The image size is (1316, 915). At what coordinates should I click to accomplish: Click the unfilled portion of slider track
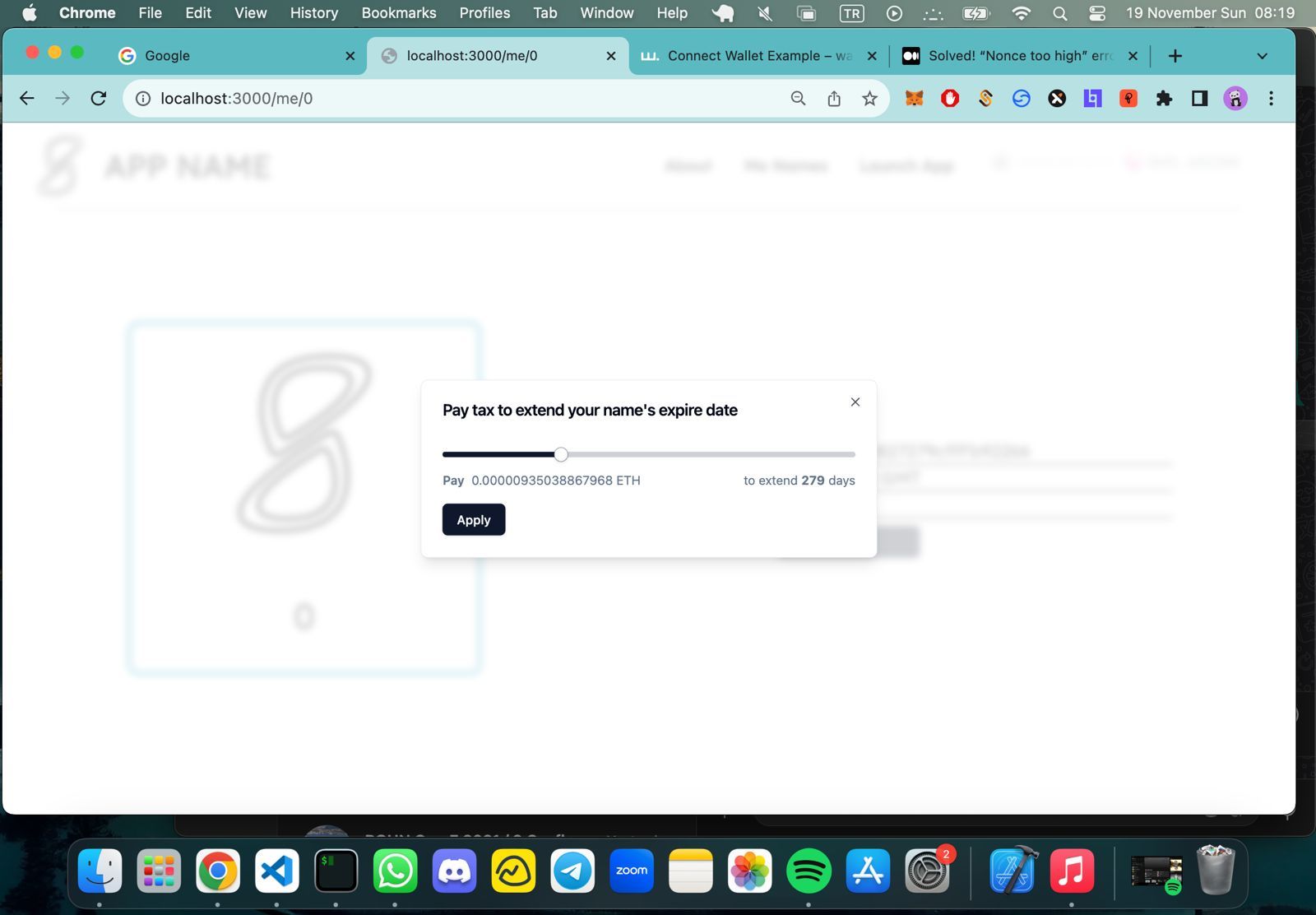(711, 454)
